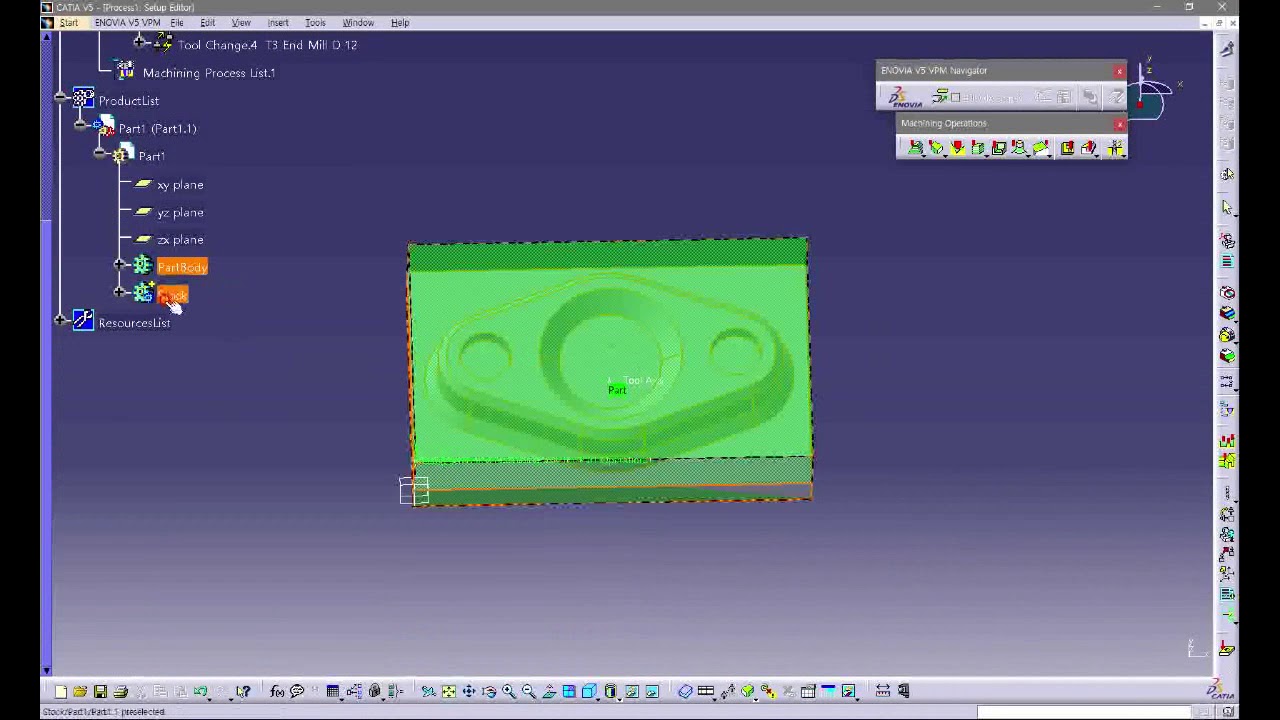Image resolution: width=1280 pixels, height=720 pixels.
Task: Click the green Part label on model
Action: click(617, 390)
